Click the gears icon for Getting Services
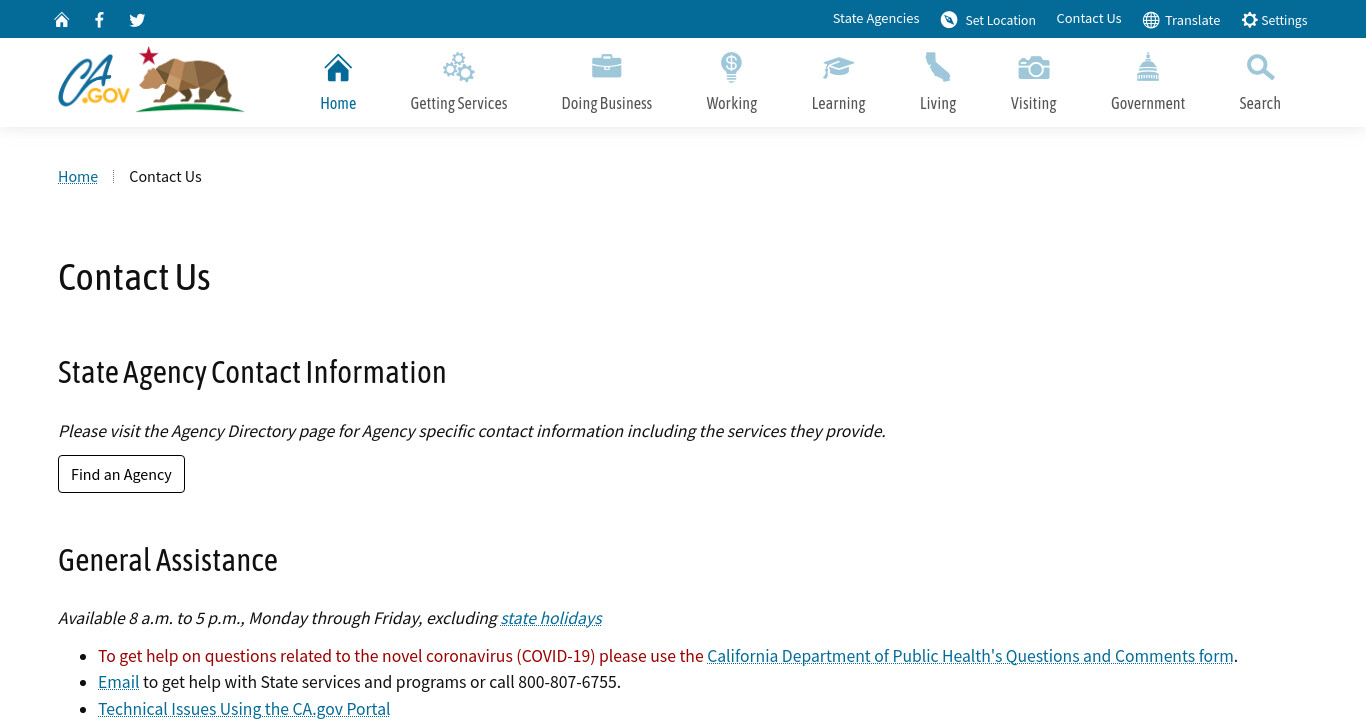Image resolution: width=1366 pixels, height=728 pixels. pyautogui.click(x=459, y=67)
